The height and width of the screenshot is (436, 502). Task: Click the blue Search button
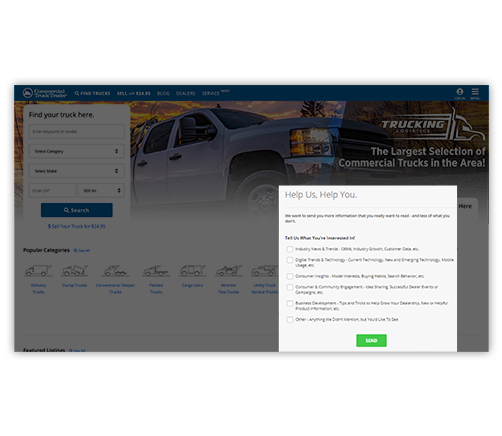click(x=77, y=210)
